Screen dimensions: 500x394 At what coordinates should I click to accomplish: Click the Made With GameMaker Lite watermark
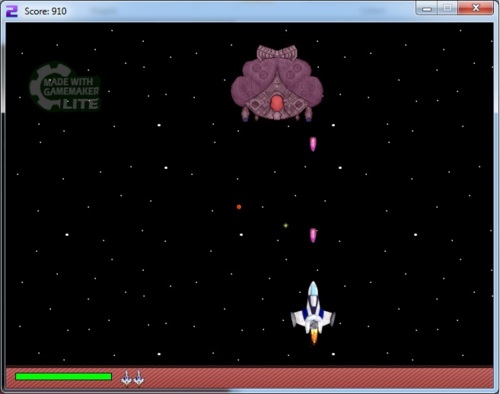pyautogui.click(x=65, y=87)
